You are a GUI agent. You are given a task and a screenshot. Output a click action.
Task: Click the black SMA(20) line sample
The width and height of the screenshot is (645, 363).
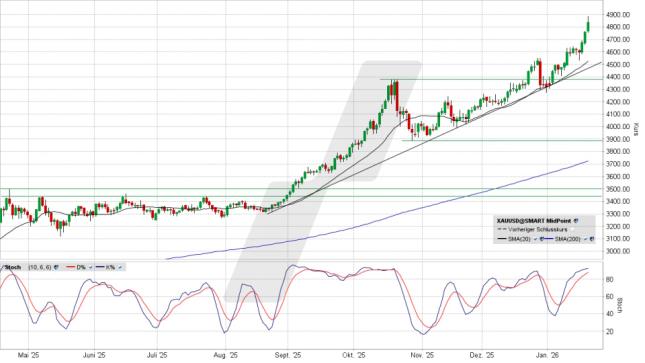[502, 239]
